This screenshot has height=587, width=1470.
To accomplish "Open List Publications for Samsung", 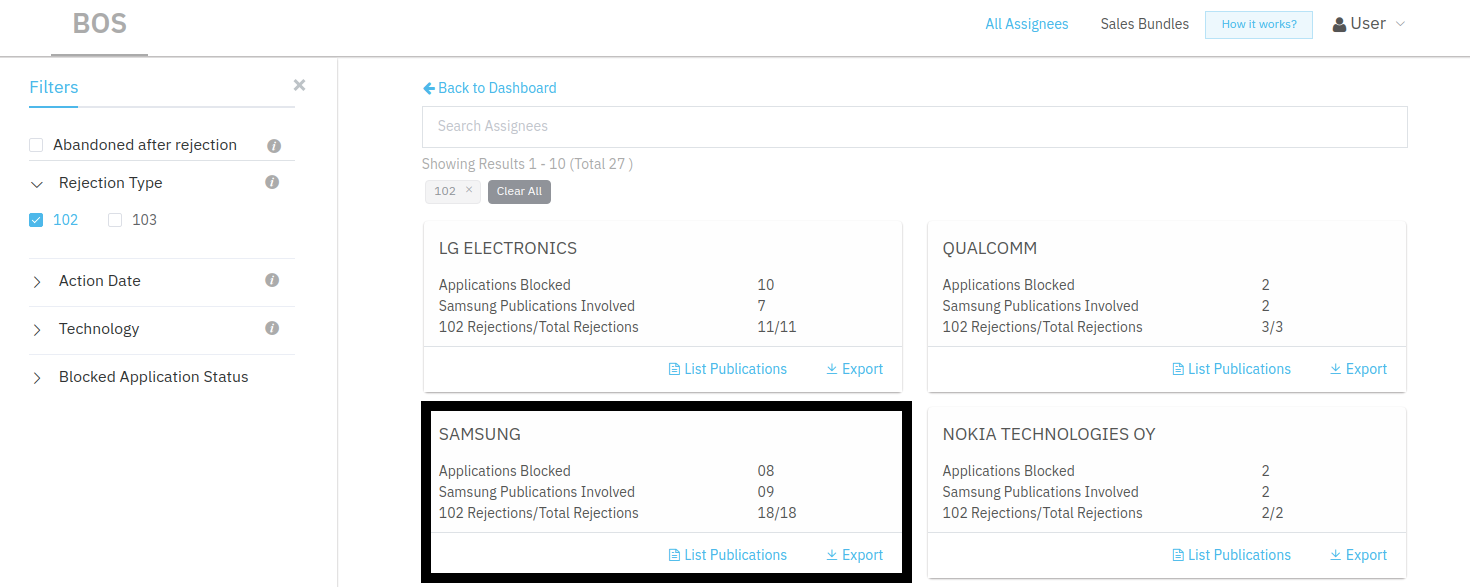I will [728, 555].
